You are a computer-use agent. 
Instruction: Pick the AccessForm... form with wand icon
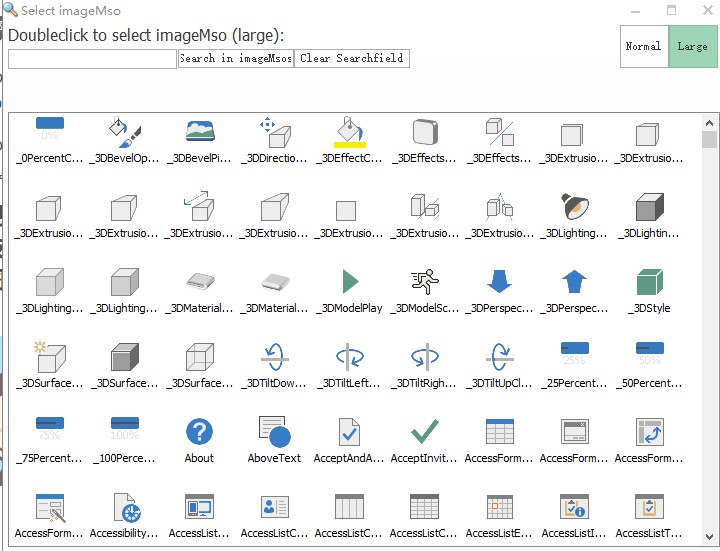pos(50,508)
